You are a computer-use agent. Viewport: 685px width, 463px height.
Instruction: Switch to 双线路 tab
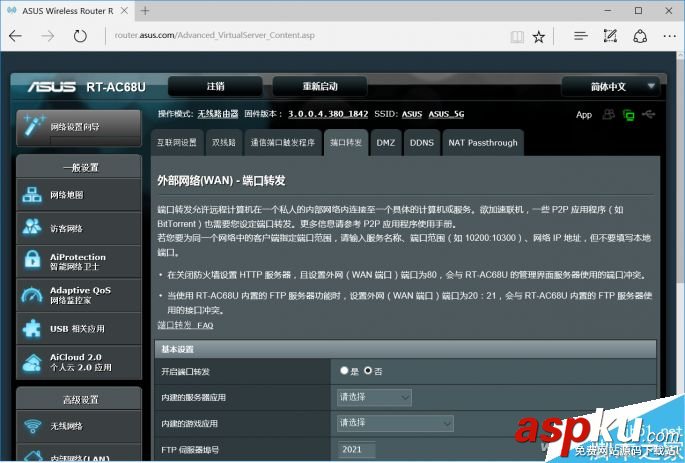click(x=224, y=142)
